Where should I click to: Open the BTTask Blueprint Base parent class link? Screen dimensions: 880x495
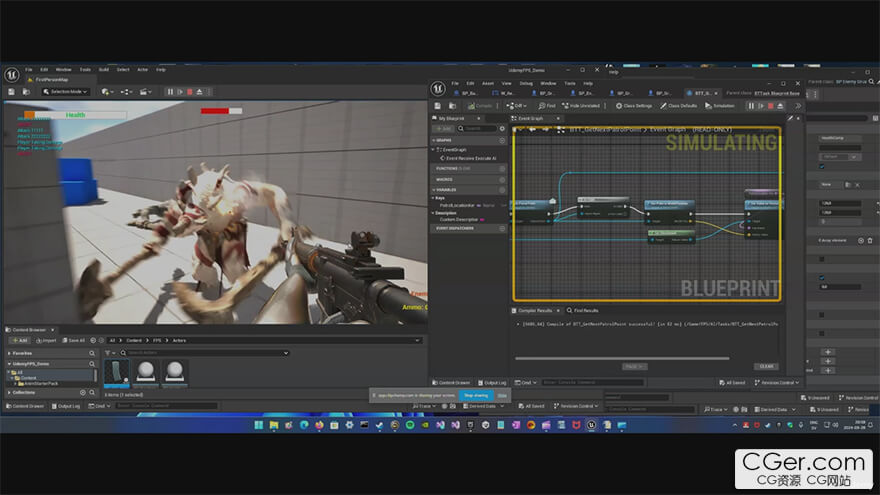coord(777,93)
